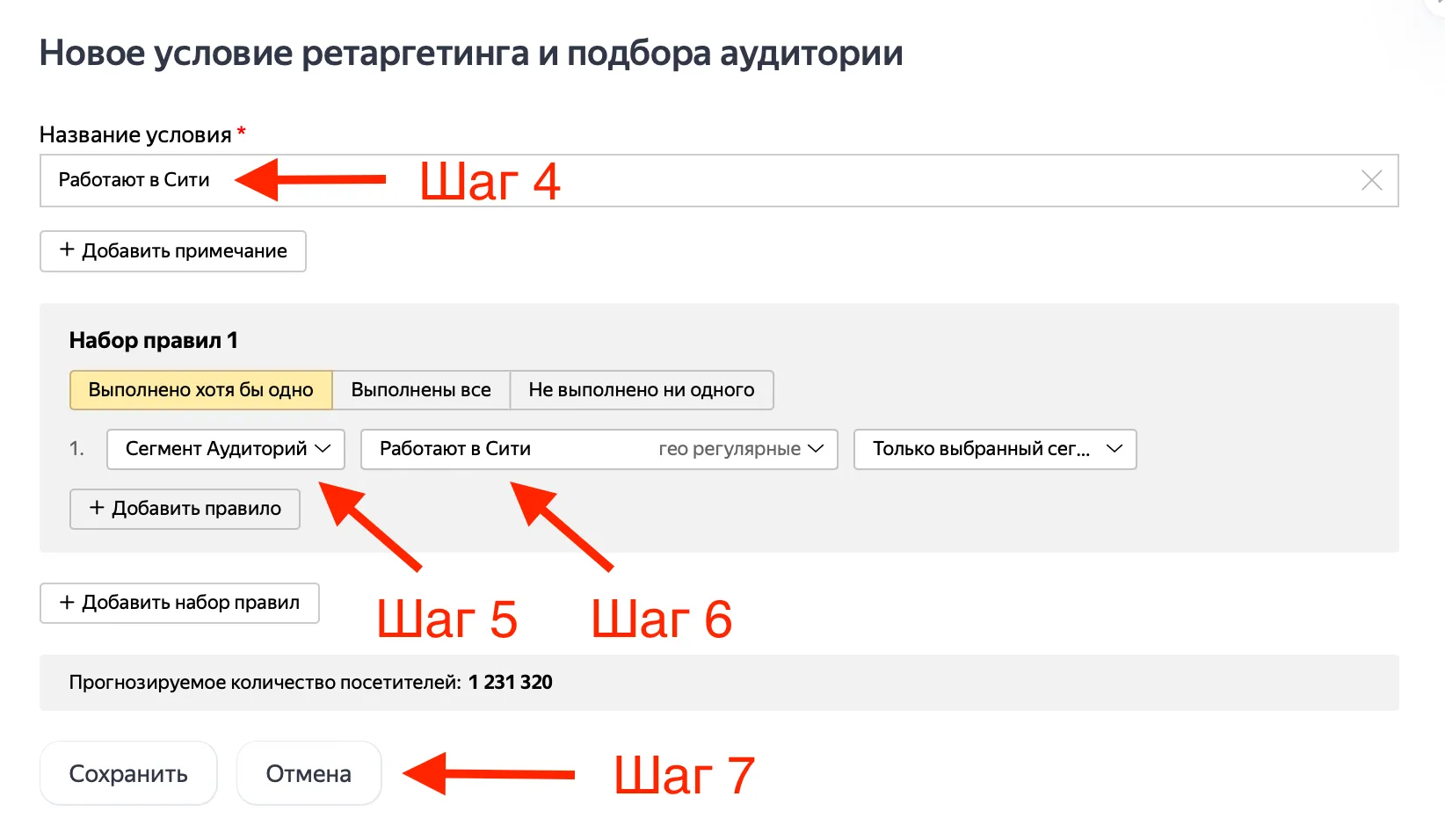
Task: Click the гео регулярные label
Action: coord(729,449)
